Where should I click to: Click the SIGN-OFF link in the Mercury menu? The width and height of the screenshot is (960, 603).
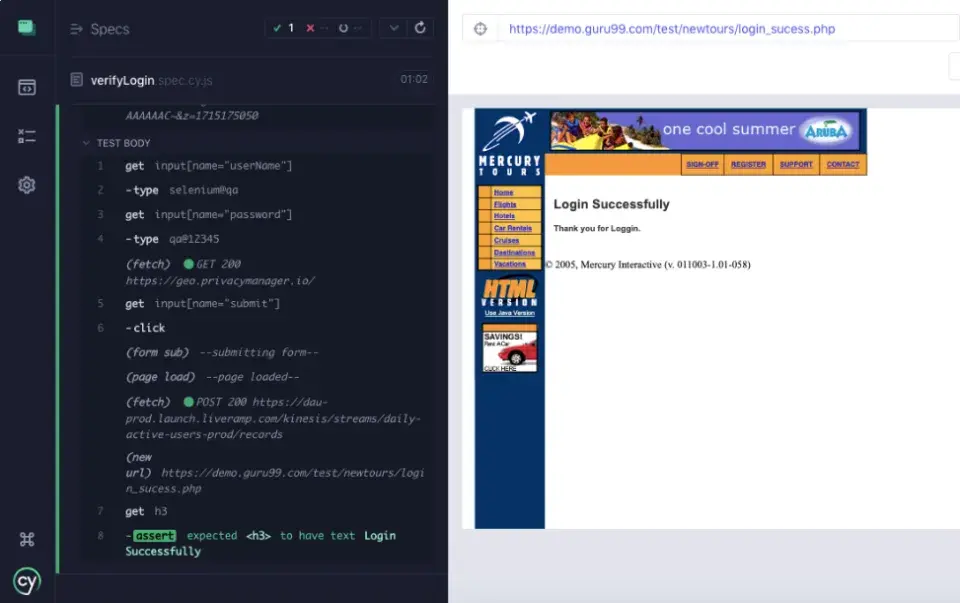[702, 164]
